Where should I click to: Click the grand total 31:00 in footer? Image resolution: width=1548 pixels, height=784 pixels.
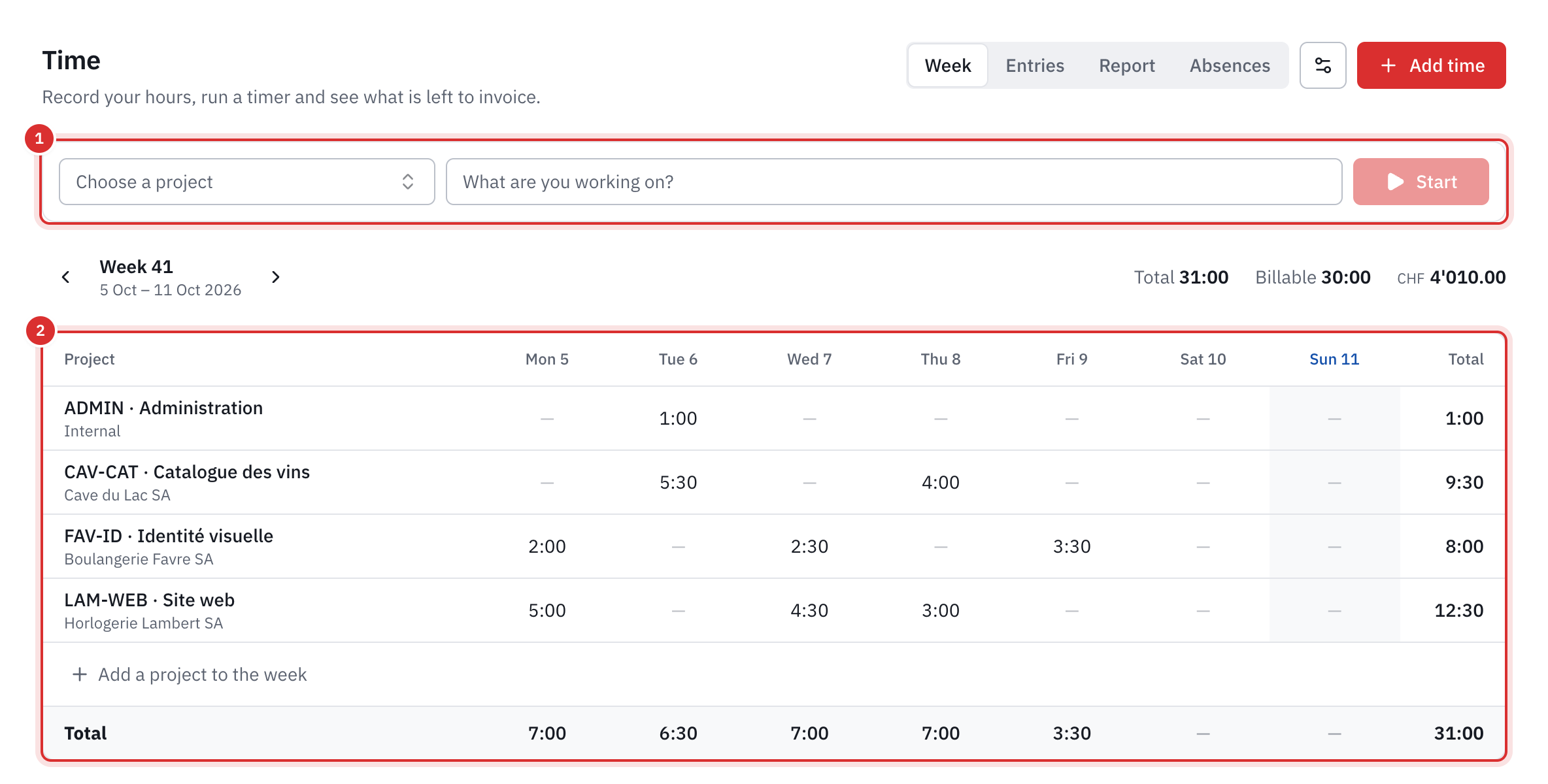(x=1458, y=733)
